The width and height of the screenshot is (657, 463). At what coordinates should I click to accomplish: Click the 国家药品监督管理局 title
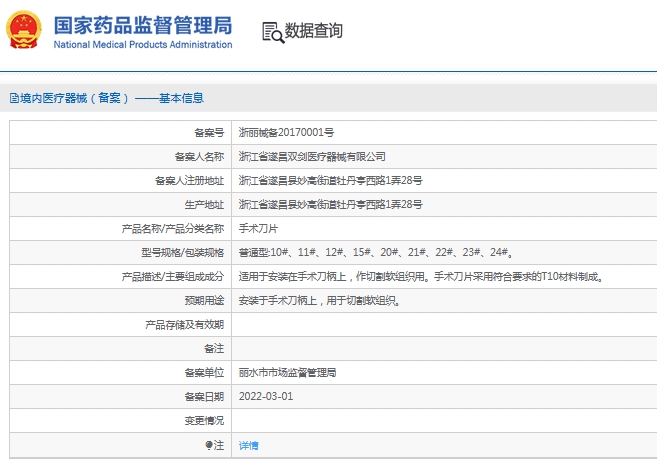tap(143, 26)
